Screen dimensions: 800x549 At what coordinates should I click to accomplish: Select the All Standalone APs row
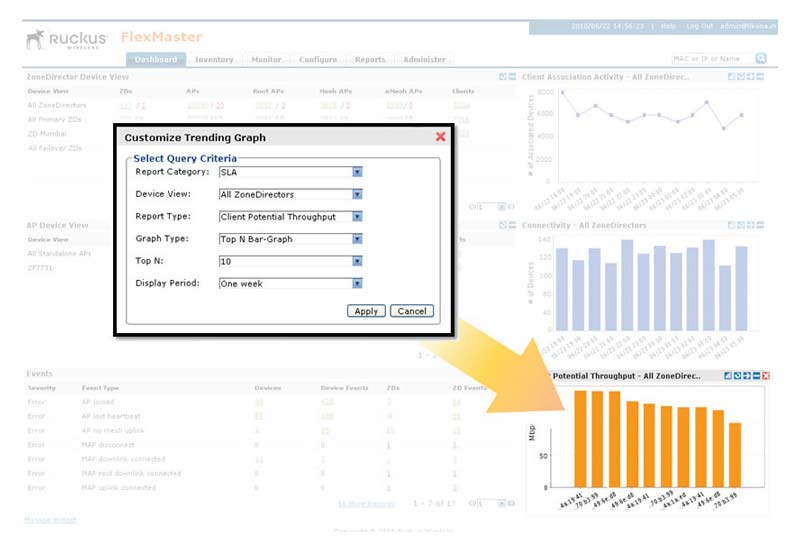(59, 254)
